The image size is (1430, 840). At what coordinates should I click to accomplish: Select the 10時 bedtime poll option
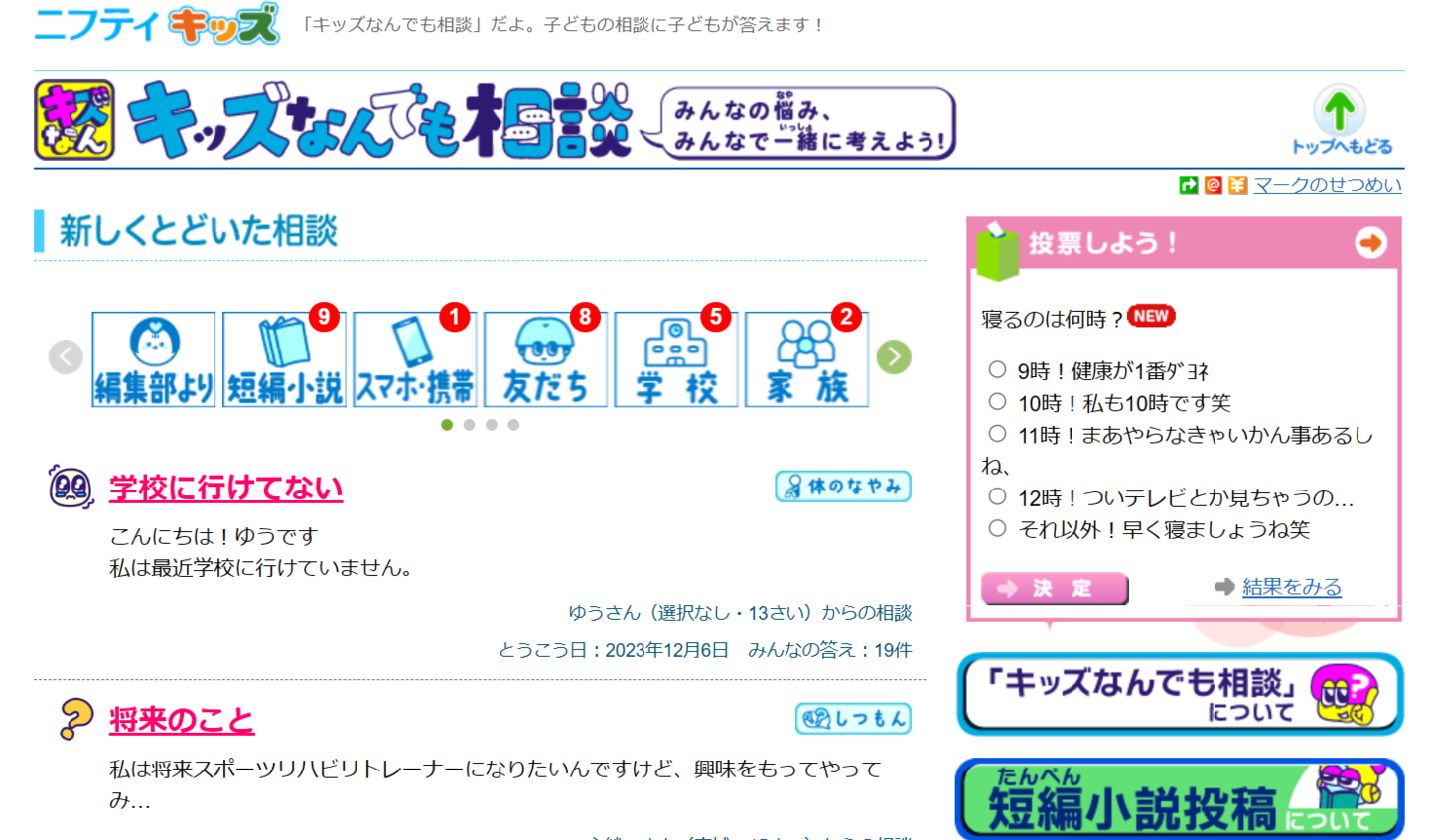[x=997, y=402]
